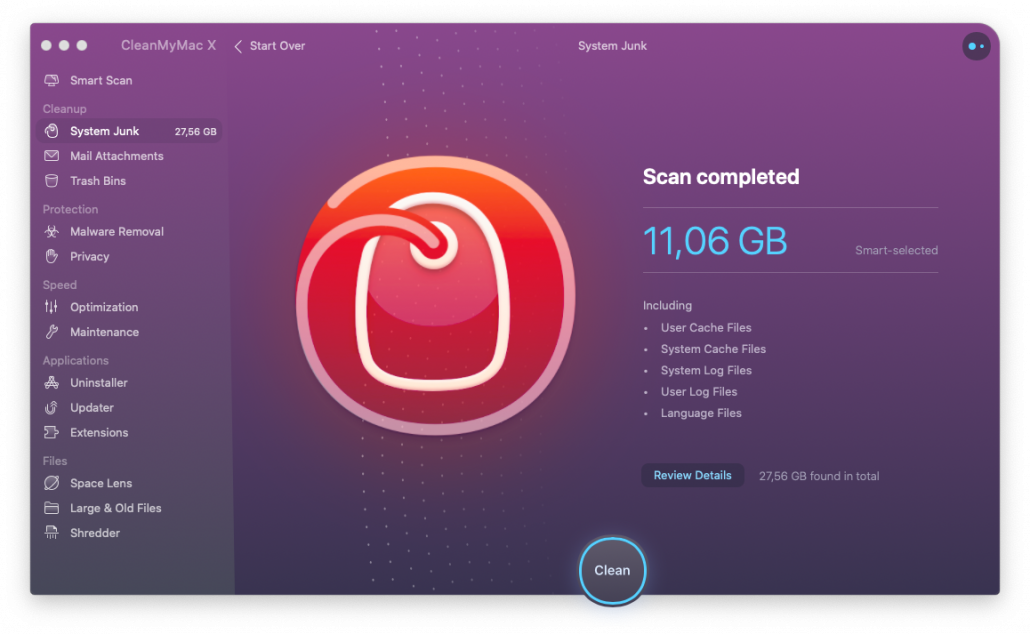Go back using Start Over chevron
This screenshot has height=634, width=1030.
tap(238, 46)
